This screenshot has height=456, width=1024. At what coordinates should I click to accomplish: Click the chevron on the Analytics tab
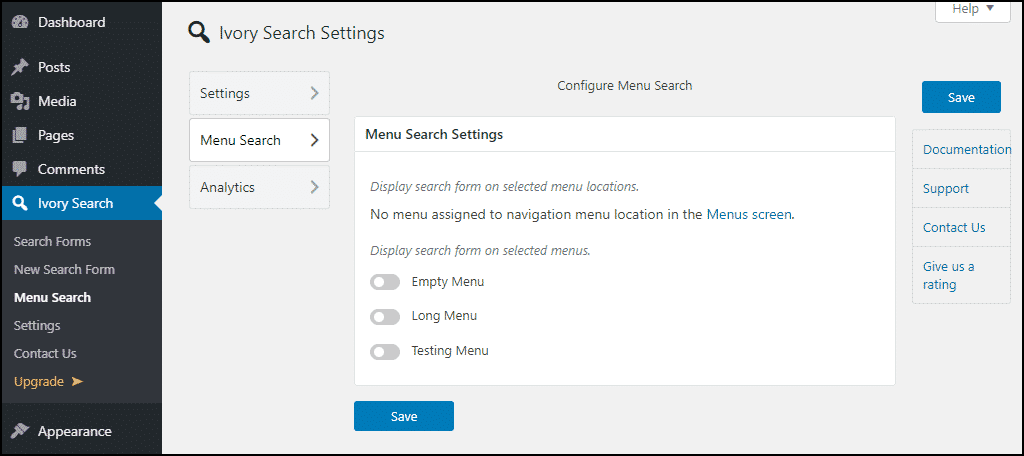[x=314, y=187]
